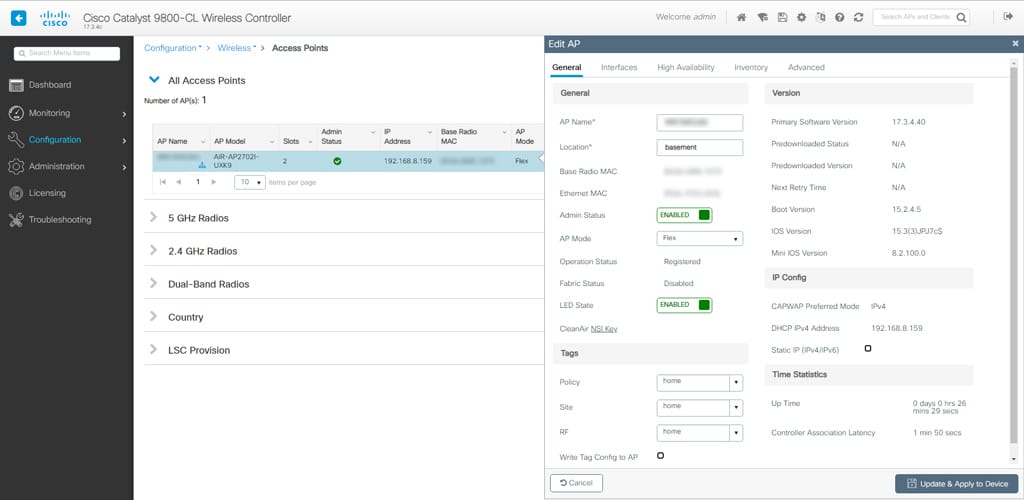Viewport: 1024px width, 500px height.
Task: Expand the 2.4 GHz Radios section
Action: [x=153, y=250]
